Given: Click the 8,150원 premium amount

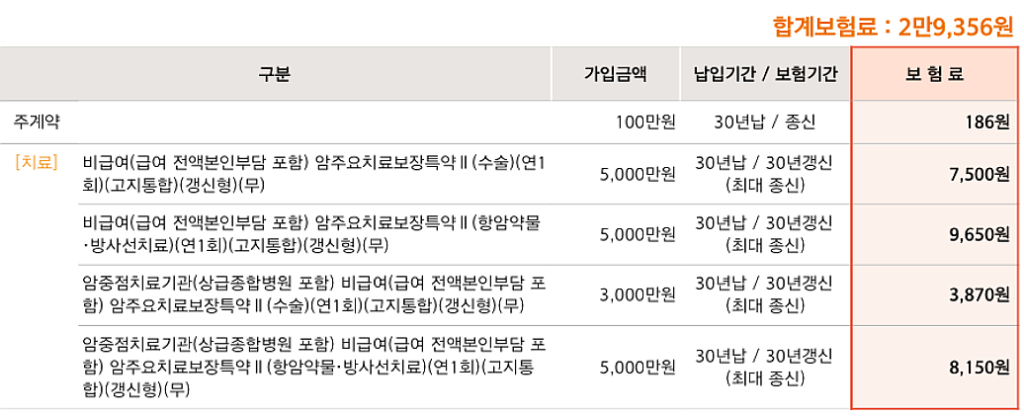Looking at the screenshot, I should 979,367.
